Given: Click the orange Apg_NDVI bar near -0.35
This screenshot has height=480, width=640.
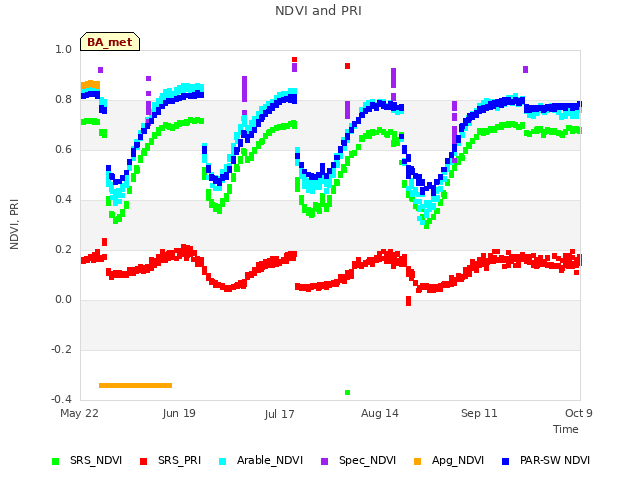Looking at the screenshot, I should [x=136, y=385].
